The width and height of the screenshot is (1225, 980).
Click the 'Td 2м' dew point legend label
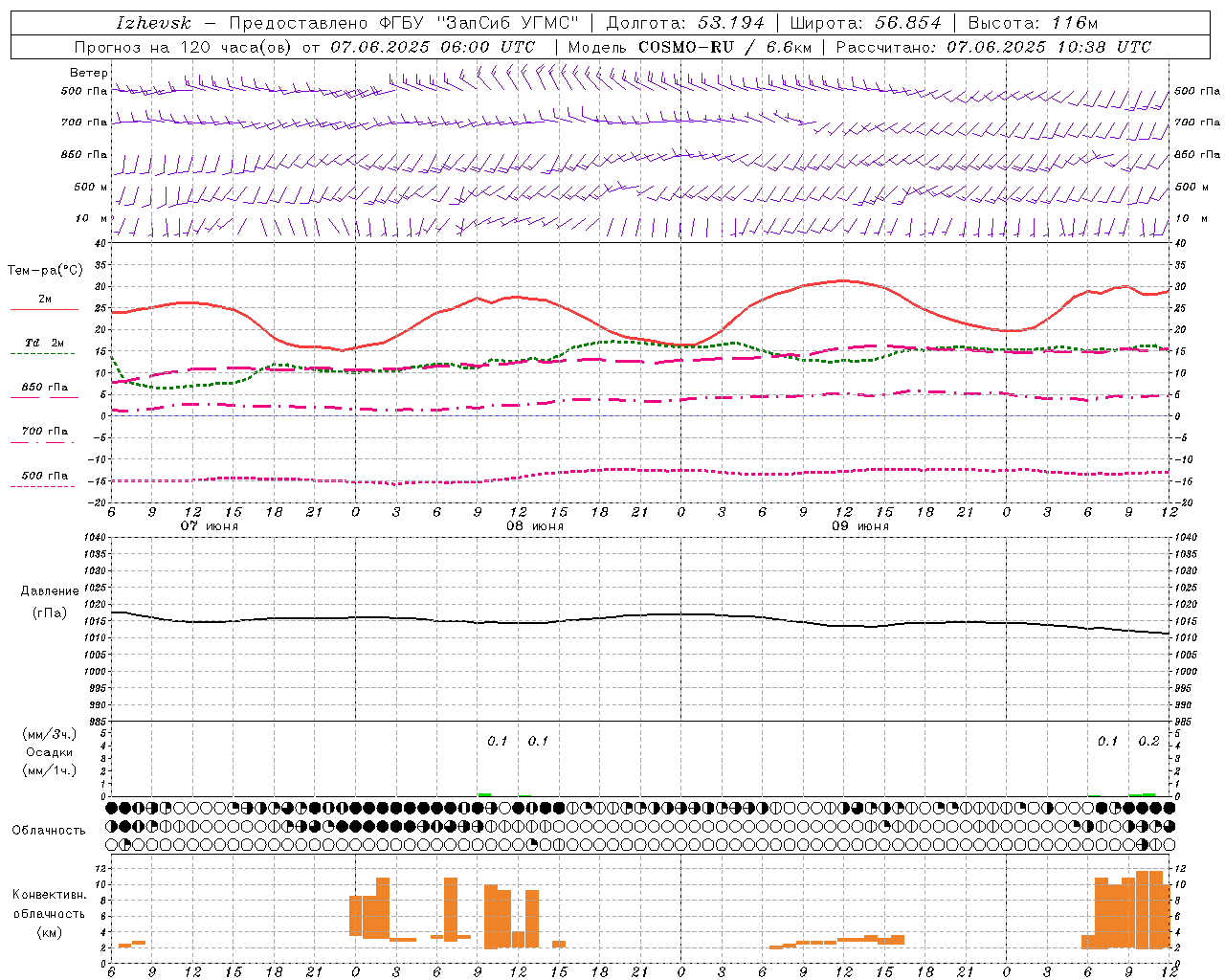[x=45, y=343]
